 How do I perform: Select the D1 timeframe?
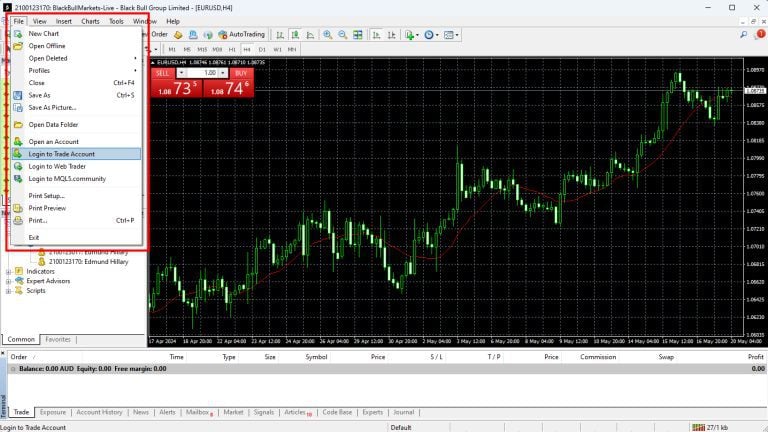pyautogui.click(x=262, y=49)
